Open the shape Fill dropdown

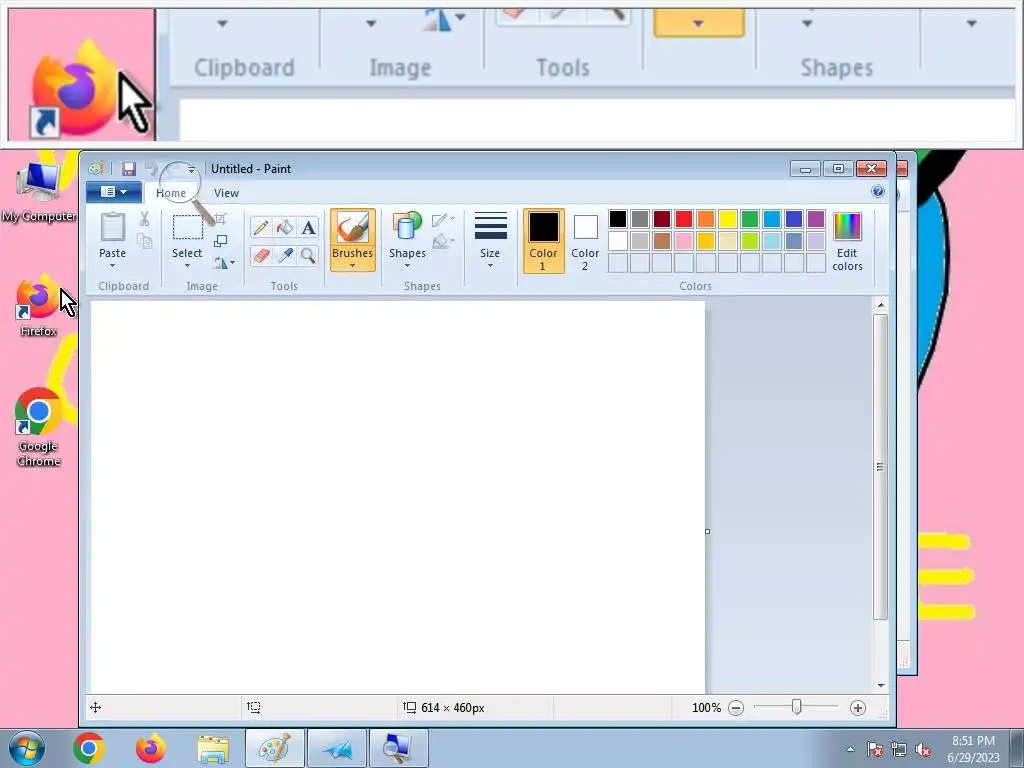tap(443, 241)
